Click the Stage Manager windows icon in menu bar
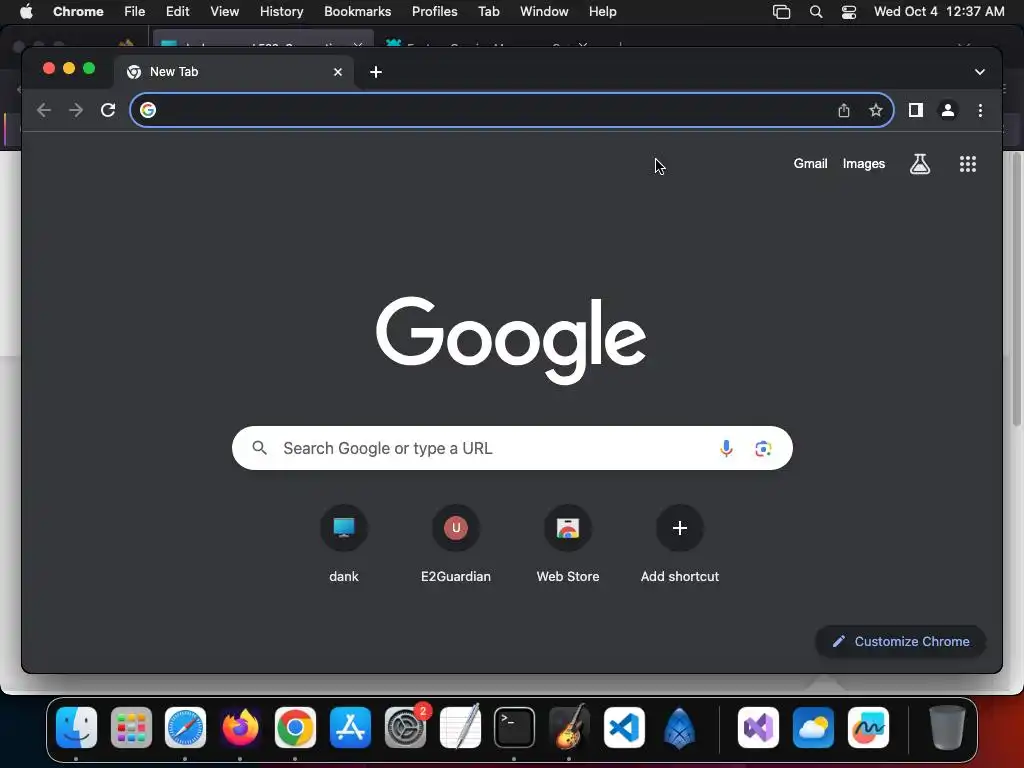 (x=781, y=12)
